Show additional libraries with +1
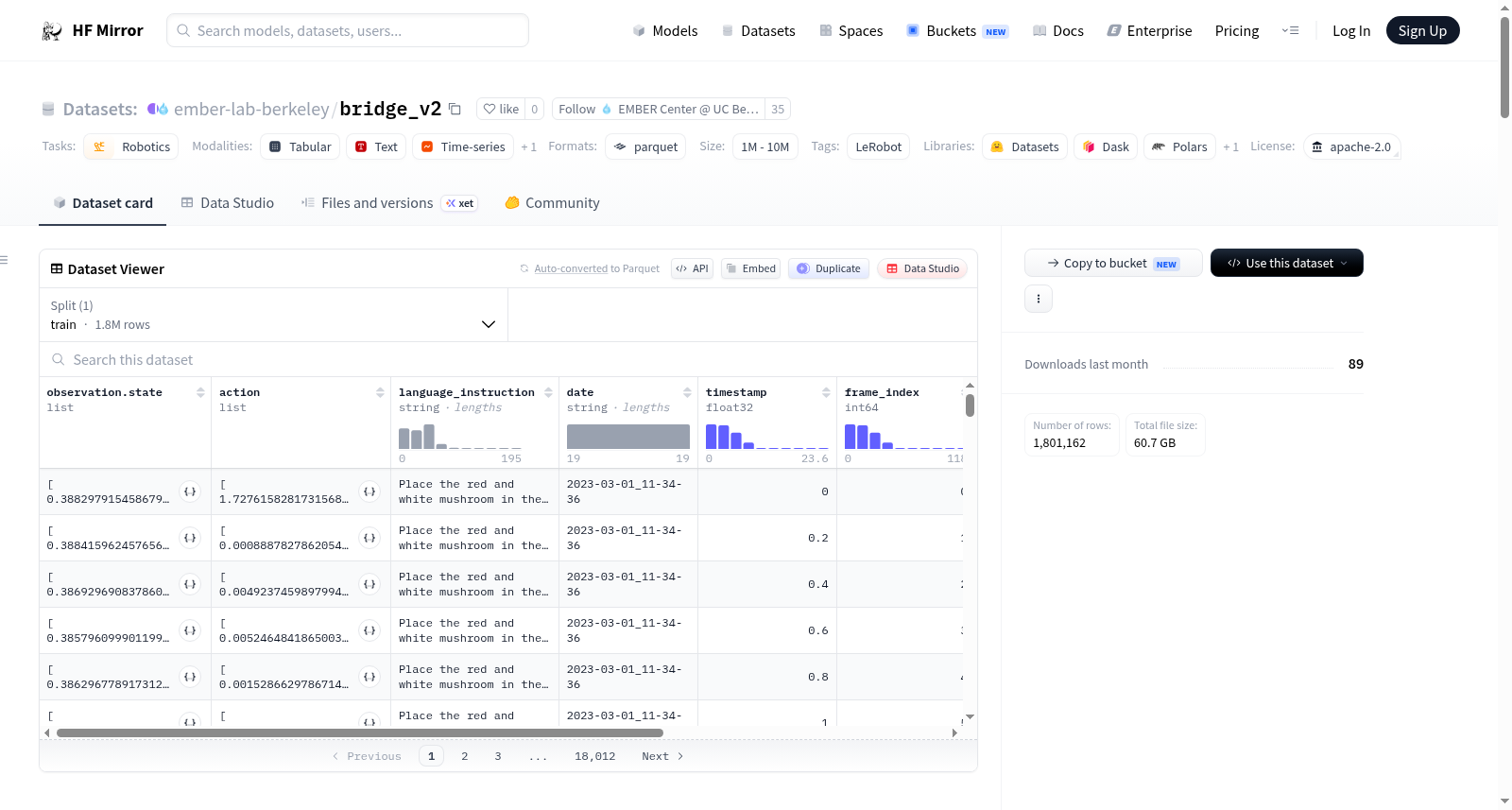 (1230, 146)
